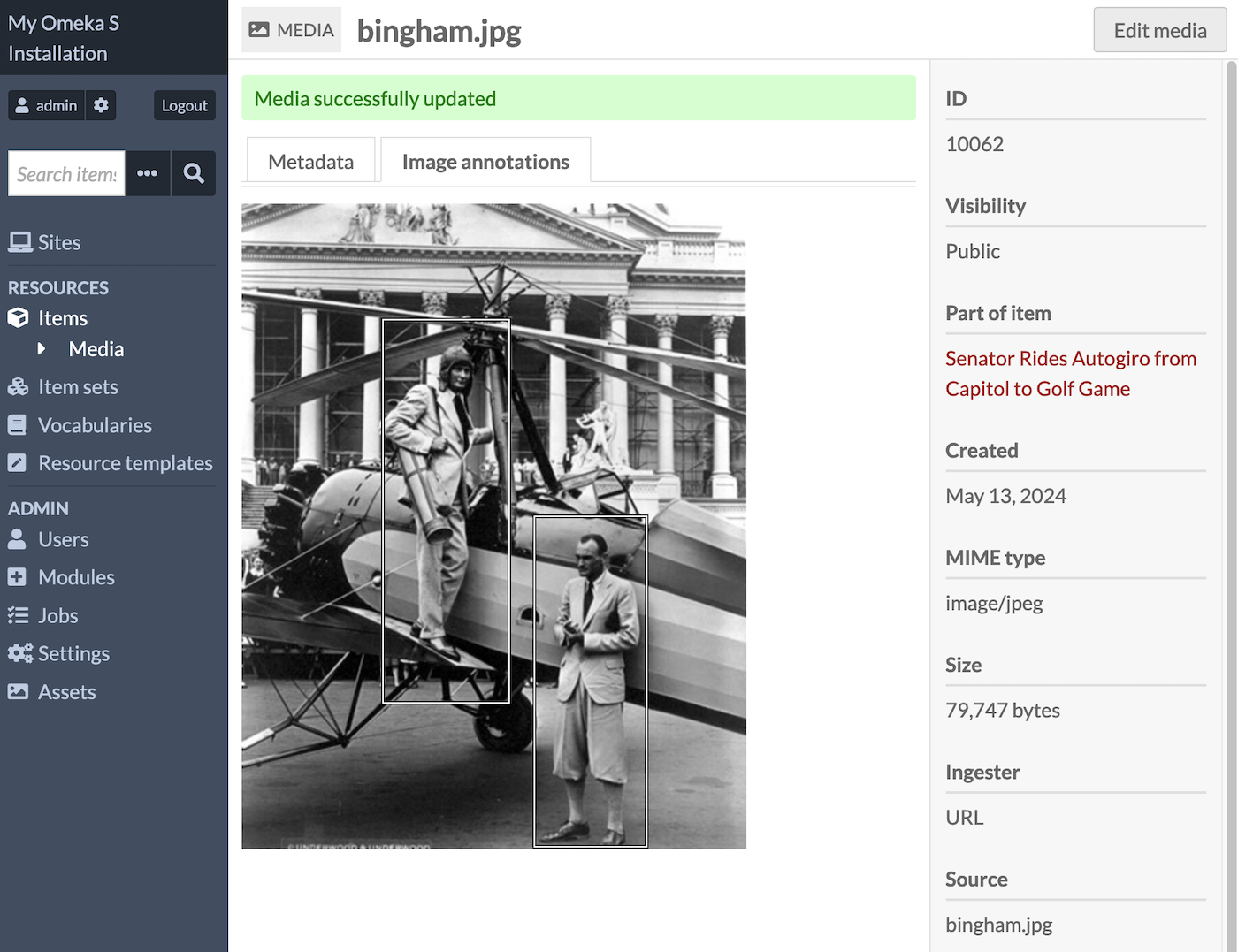The height and width of the screenshot is (952, 1238).
Task: Click the Item sets cubes icon
Action: 19,387
